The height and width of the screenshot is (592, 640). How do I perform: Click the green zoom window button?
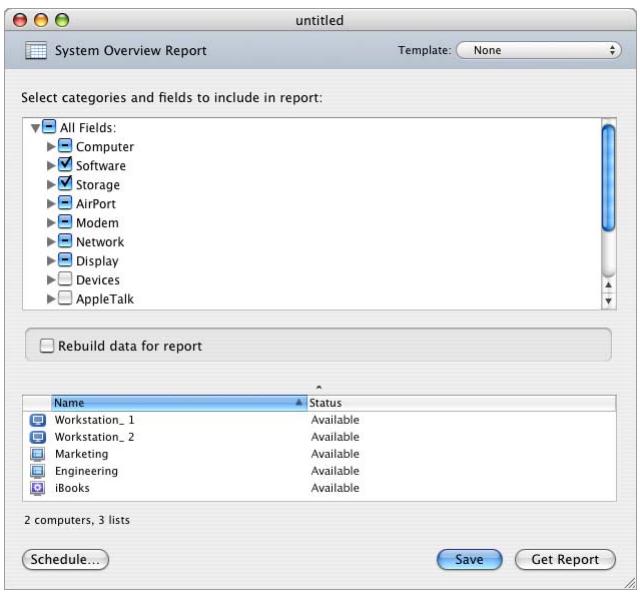(x=62, y=20)
